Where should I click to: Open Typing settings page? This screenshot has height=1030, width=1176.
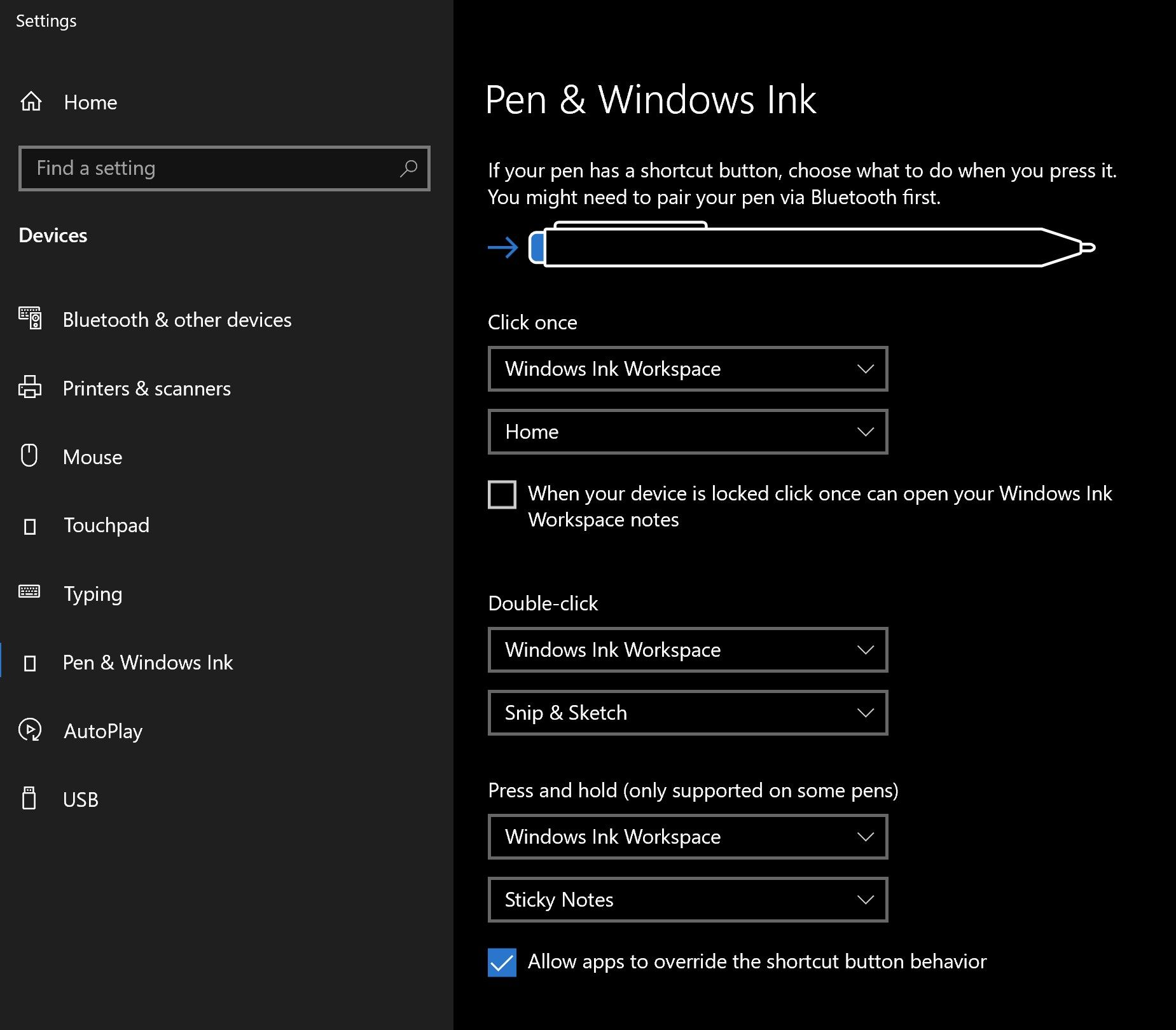pos(93,594)
